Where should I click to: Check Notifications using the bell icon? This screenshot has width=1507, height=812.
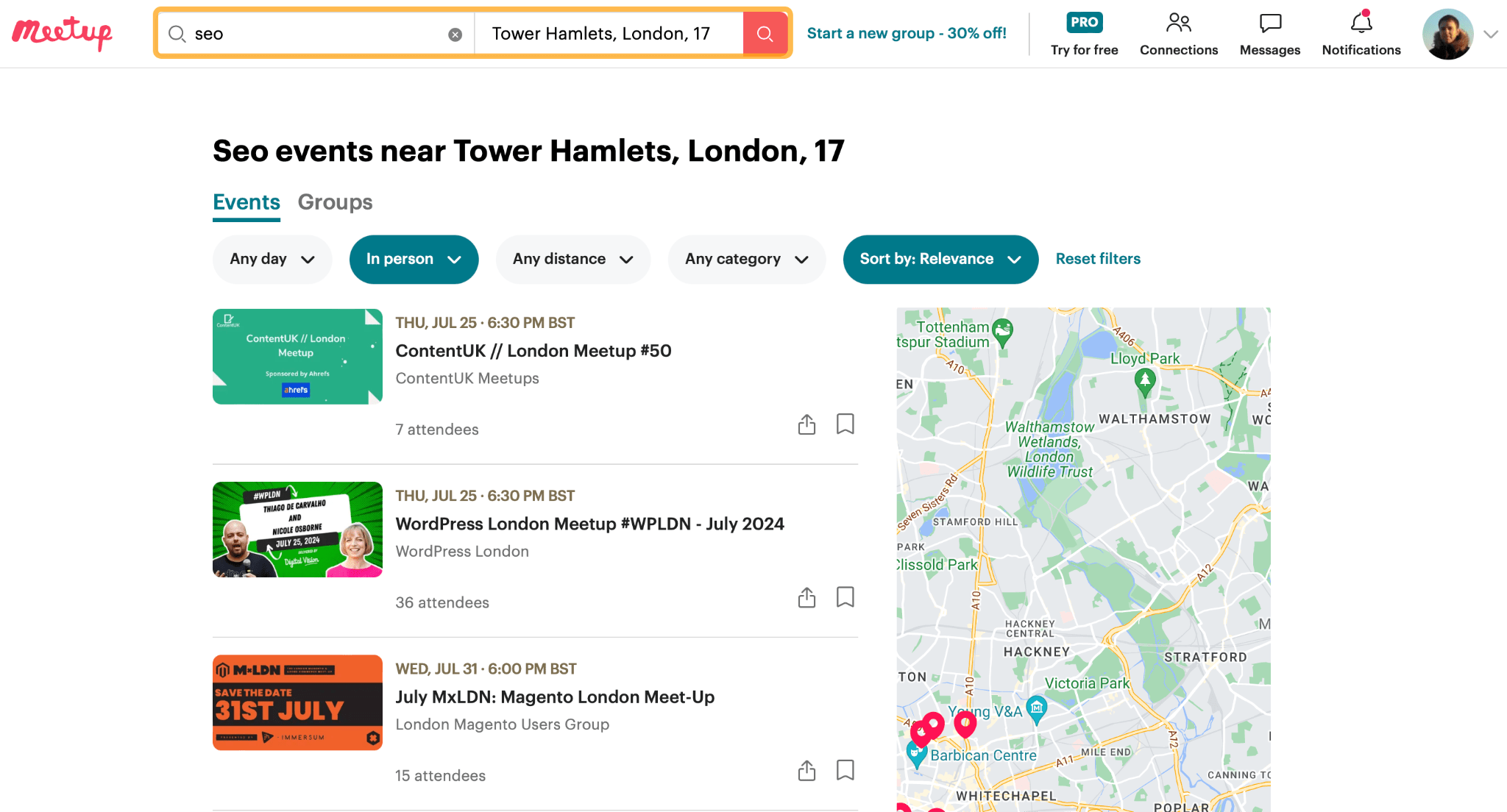coord(1360,23)
